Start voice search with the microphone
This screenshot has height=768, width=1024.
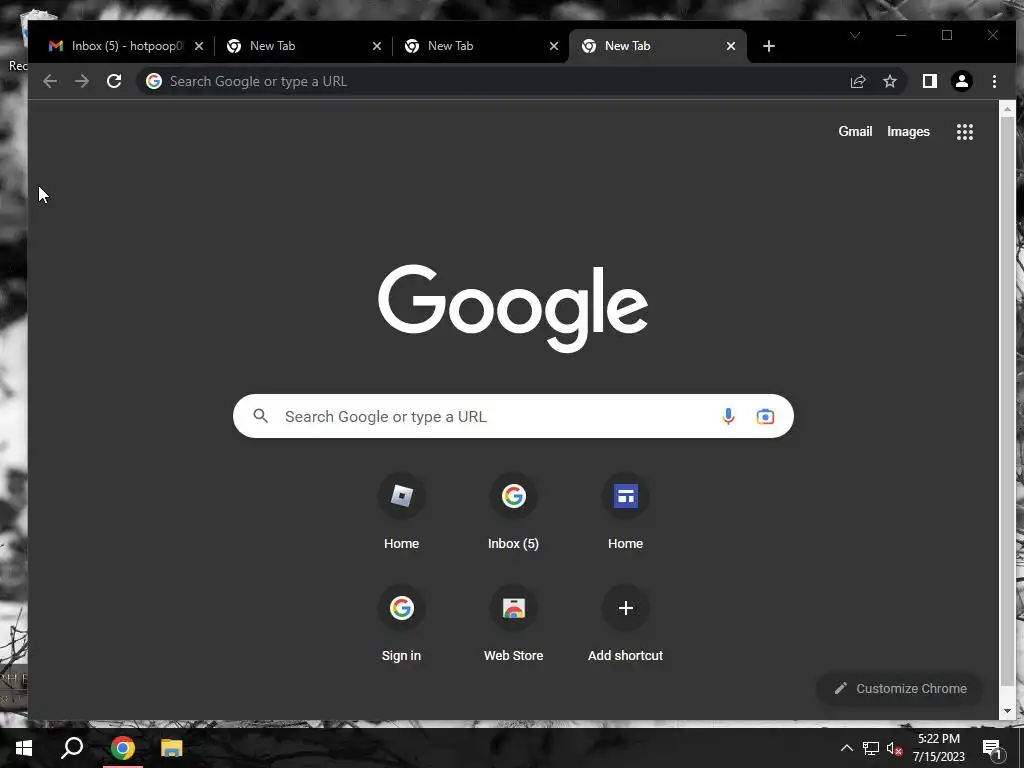tap(728, 416)
